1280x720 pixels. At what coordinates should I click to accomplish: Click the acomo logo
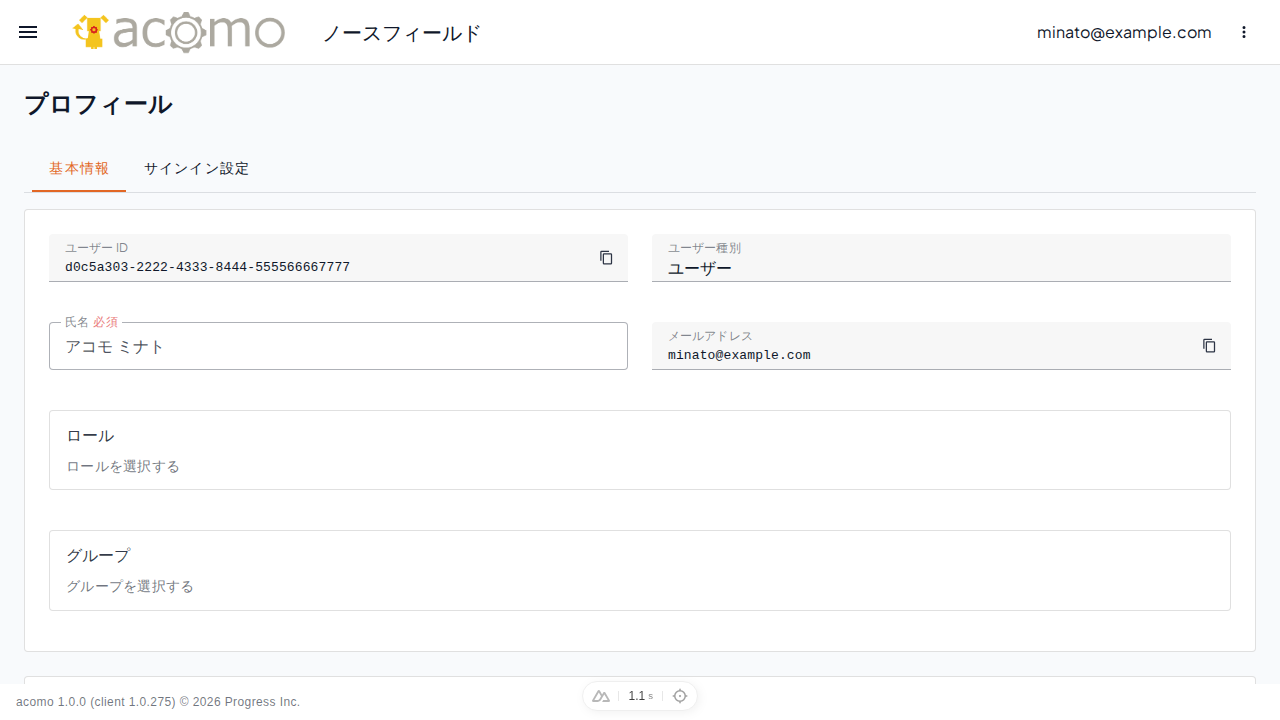(179, 32)
